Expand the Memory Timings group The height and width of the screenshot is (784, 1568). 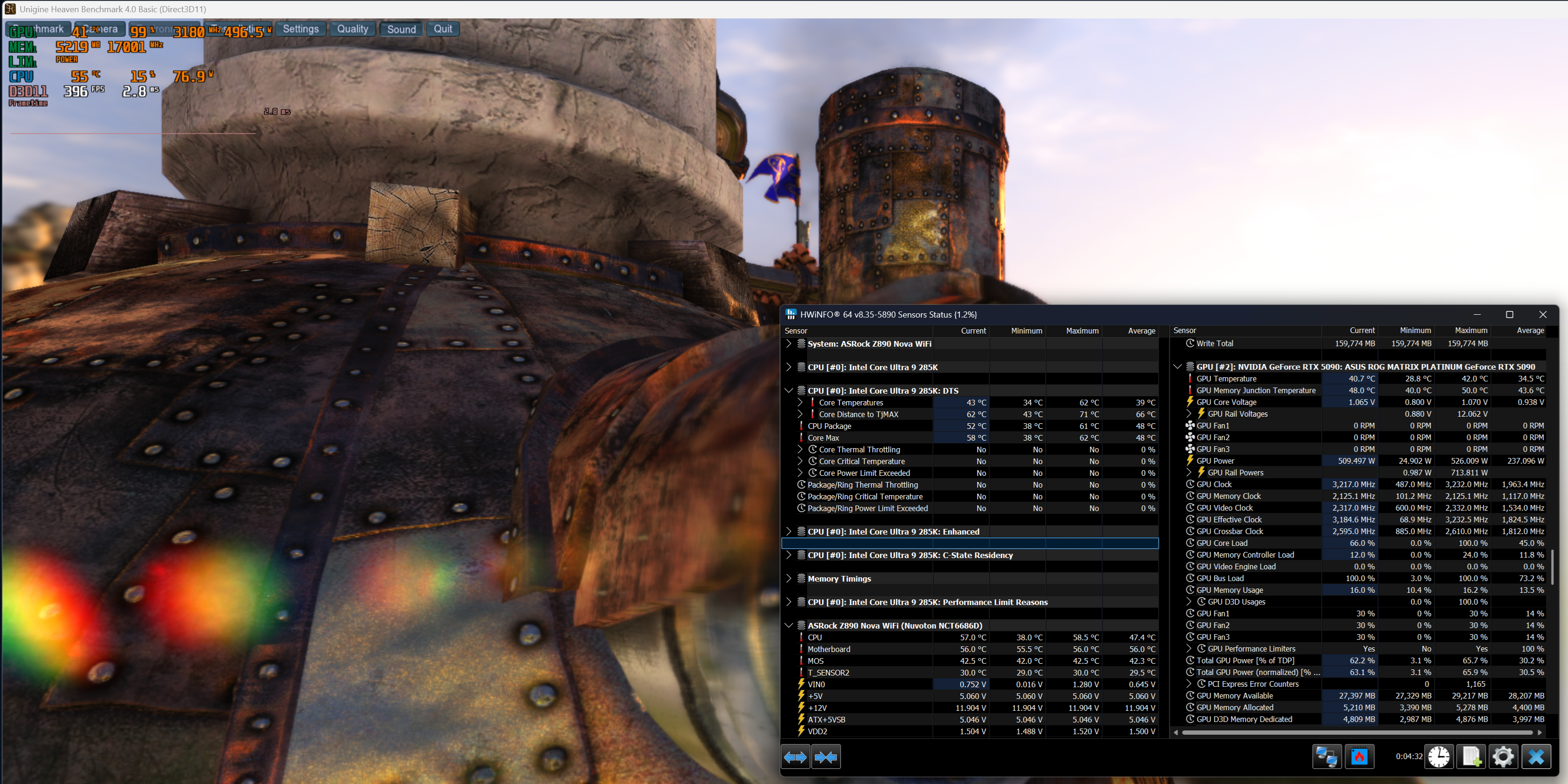coord(789,578)
